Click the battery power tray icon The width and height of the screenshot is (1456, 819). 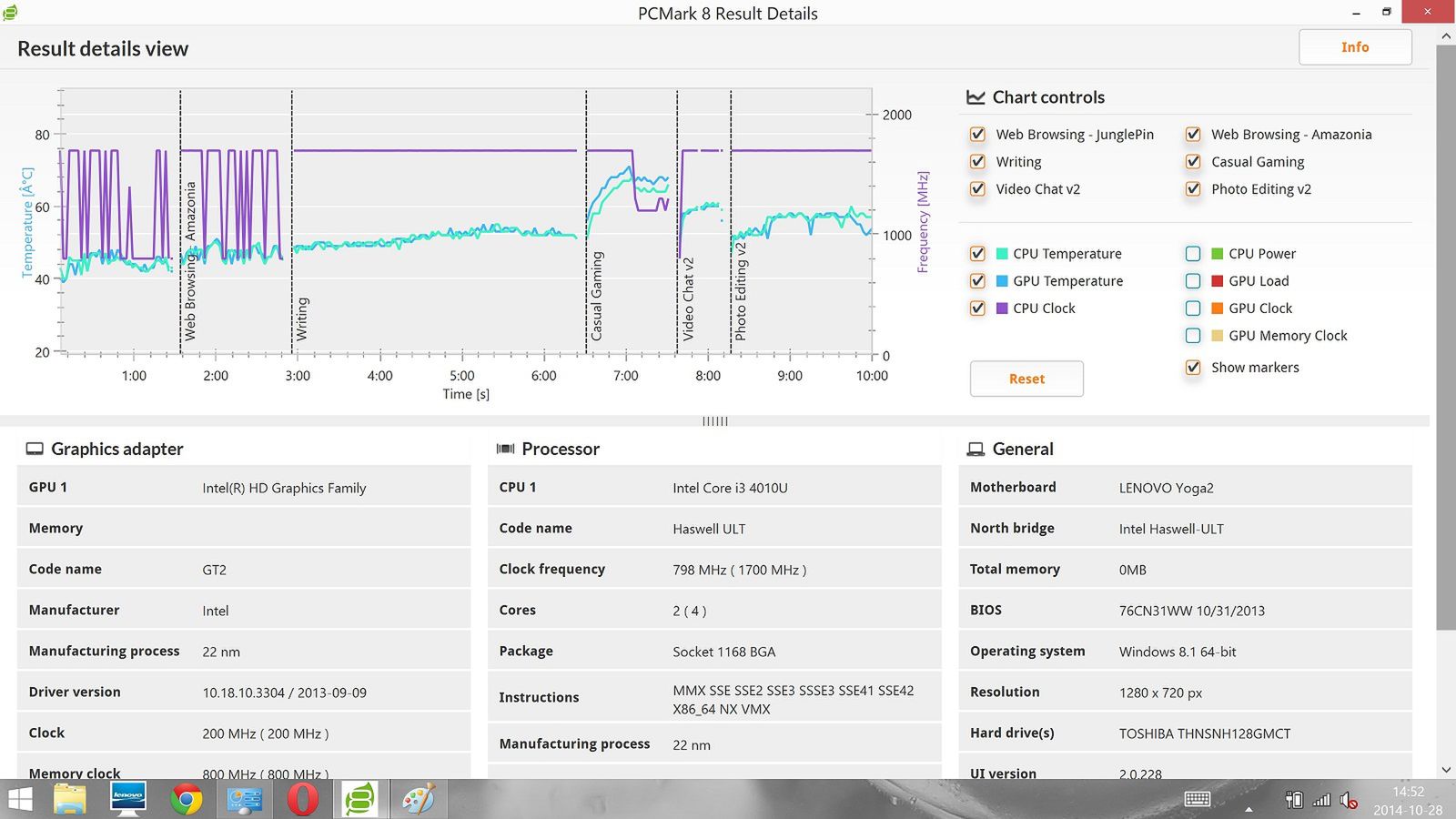[1294, 801]
